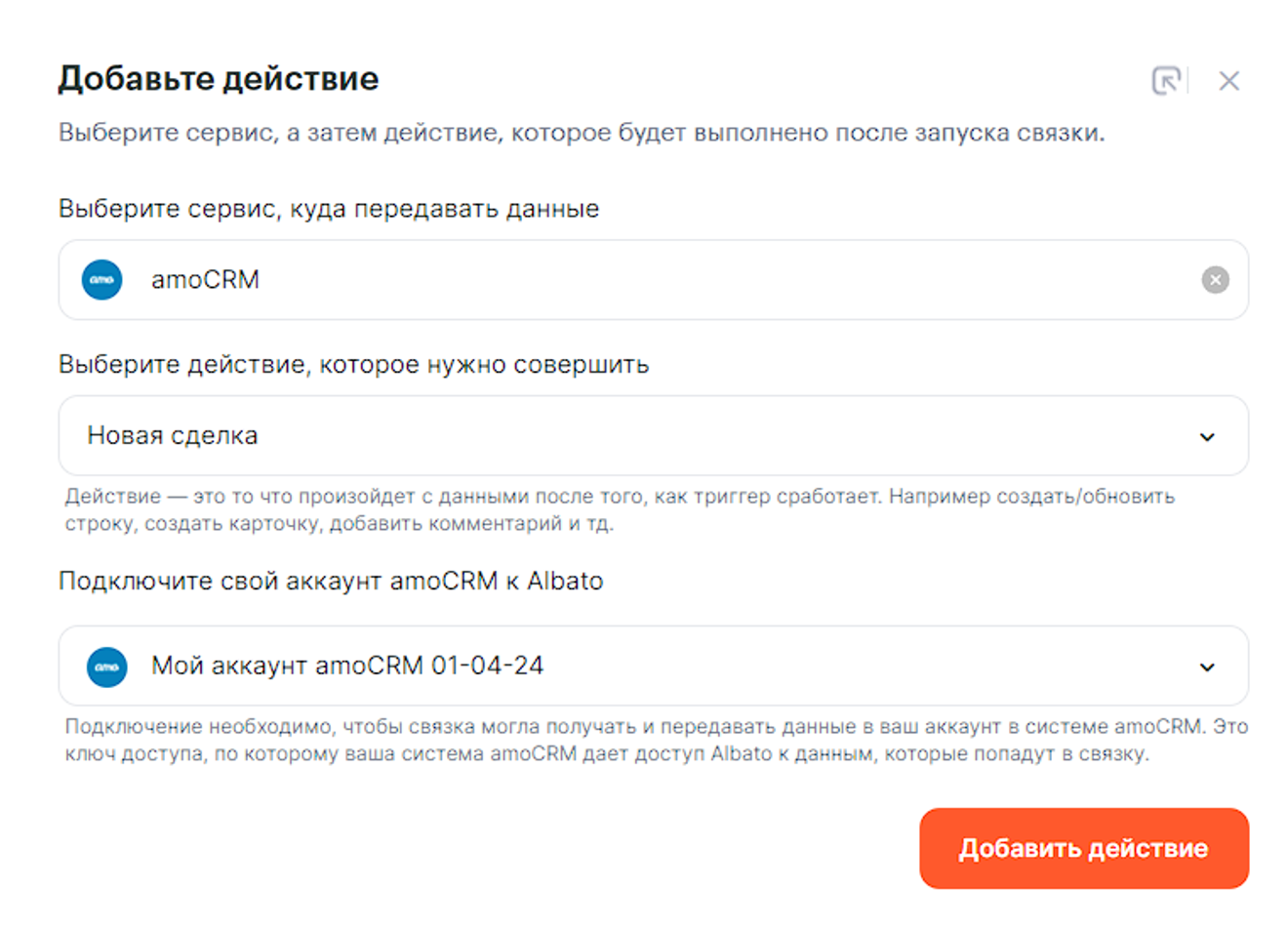1288x929 pixels.
Task: Click the word Albato in the account label
Action: (565, 582)
